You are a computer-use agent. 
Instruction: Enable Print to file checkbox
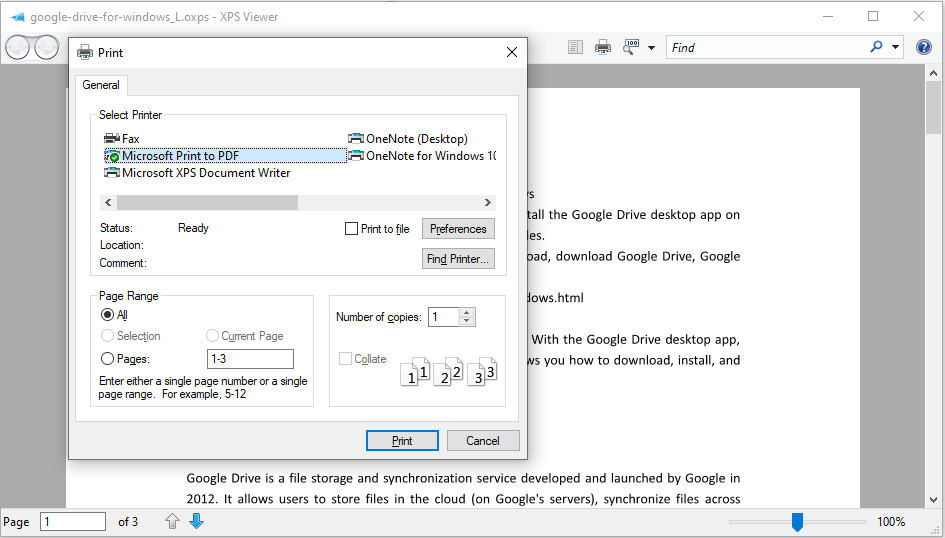pos(351,229)
